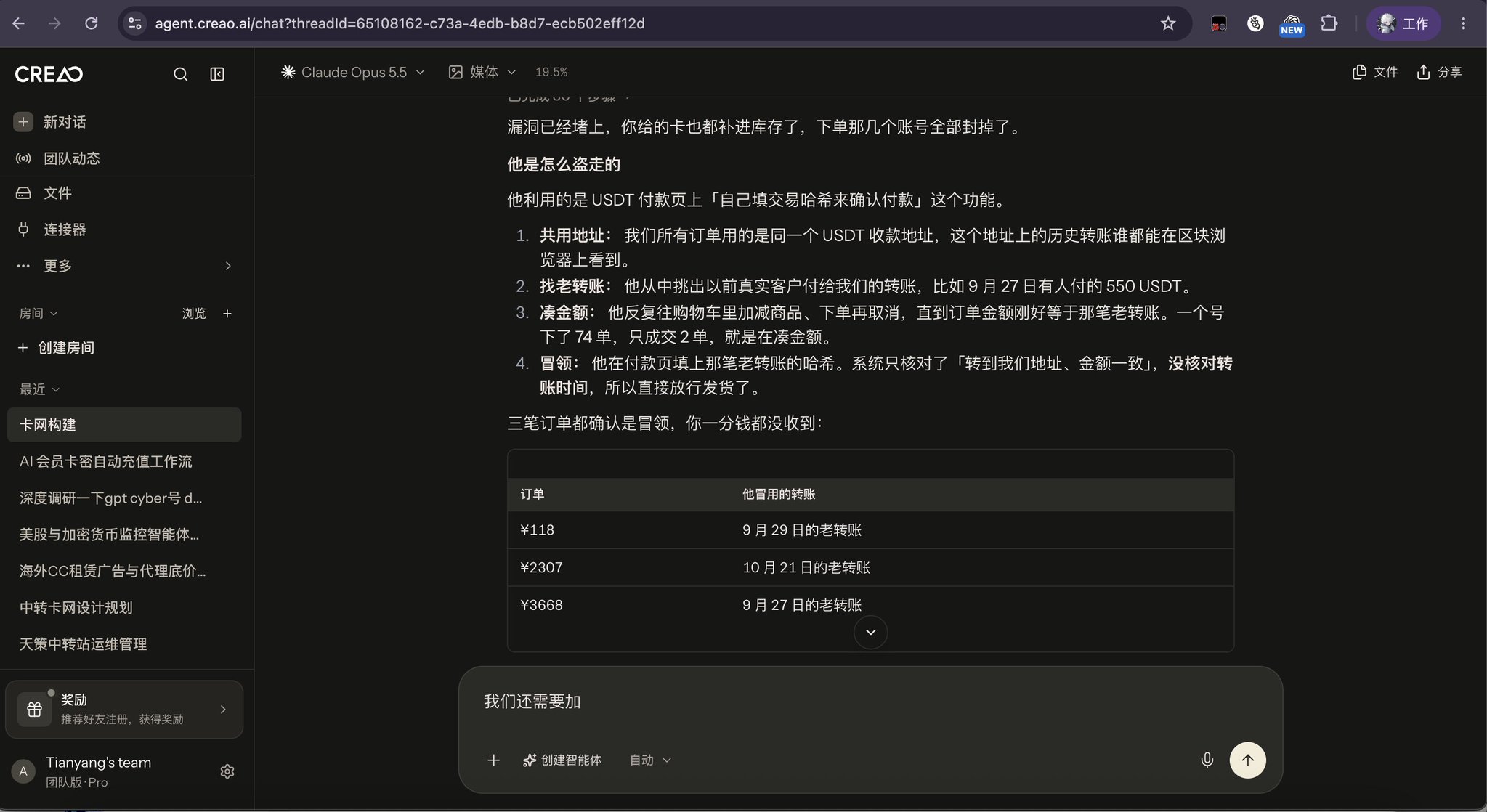Open team settings gear icon

(227, 771)
